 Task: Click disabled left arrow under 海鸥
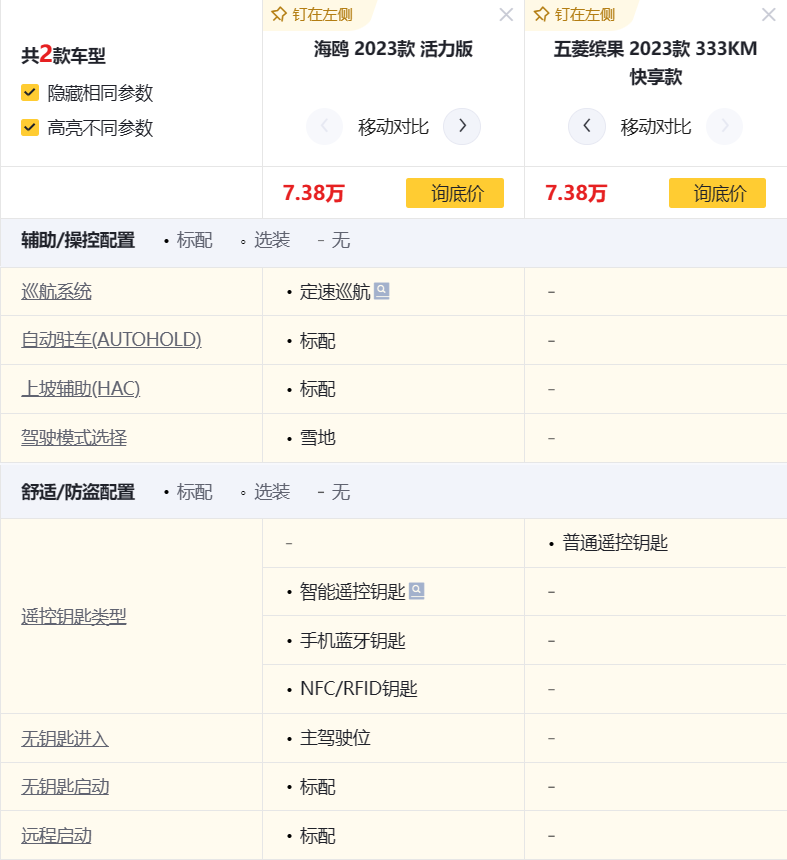pyautogui.click(x=324, y=126)
